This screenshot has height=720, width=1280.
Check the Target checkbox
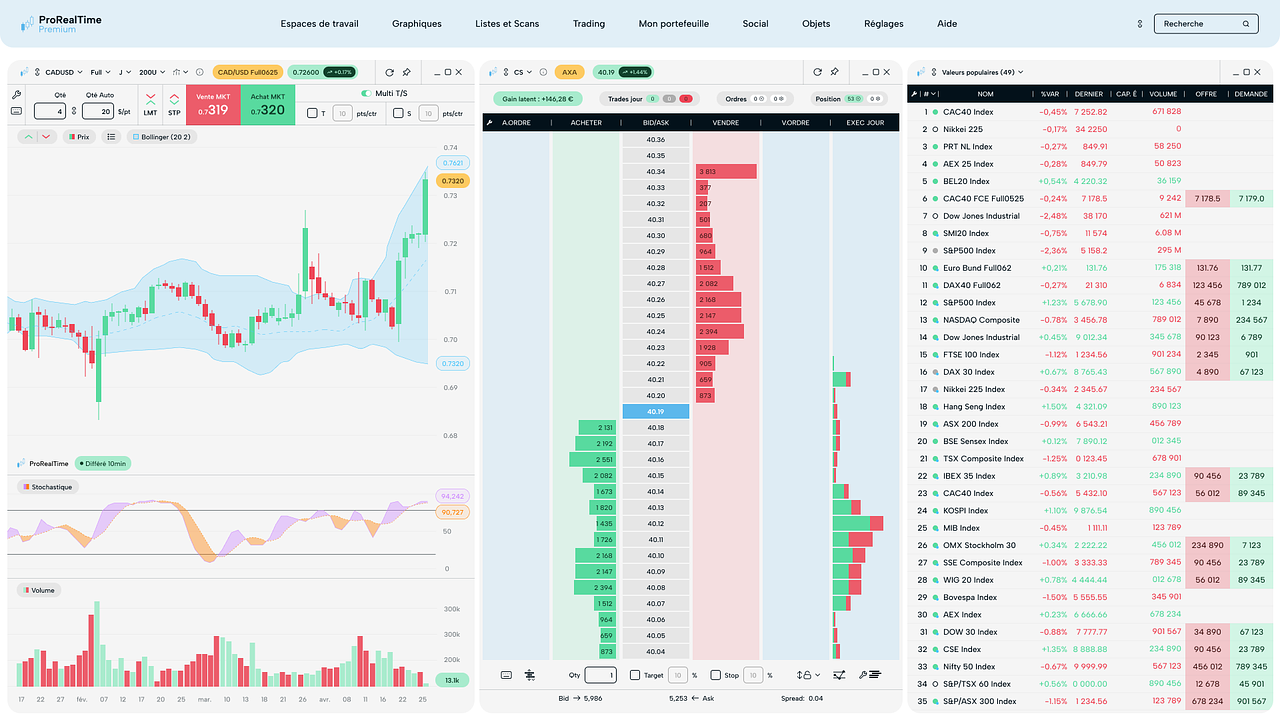pyautogui.click(x=634, y=674)
